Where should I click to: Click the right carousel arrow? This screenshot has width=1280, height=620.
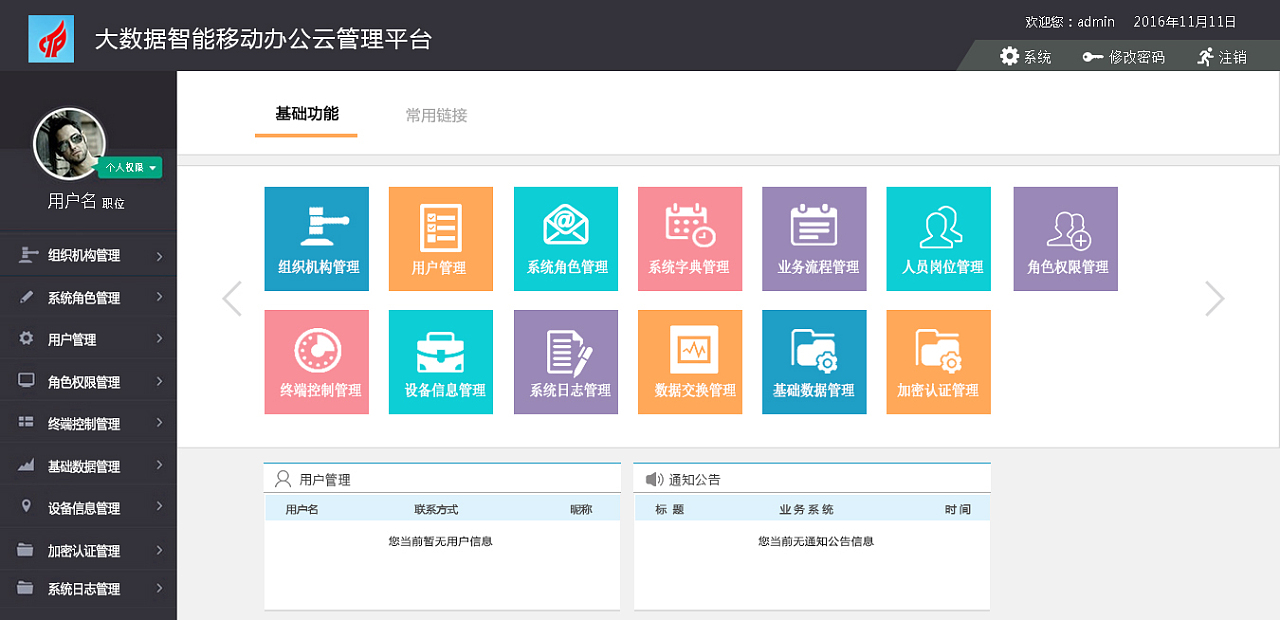[1213, 298]
